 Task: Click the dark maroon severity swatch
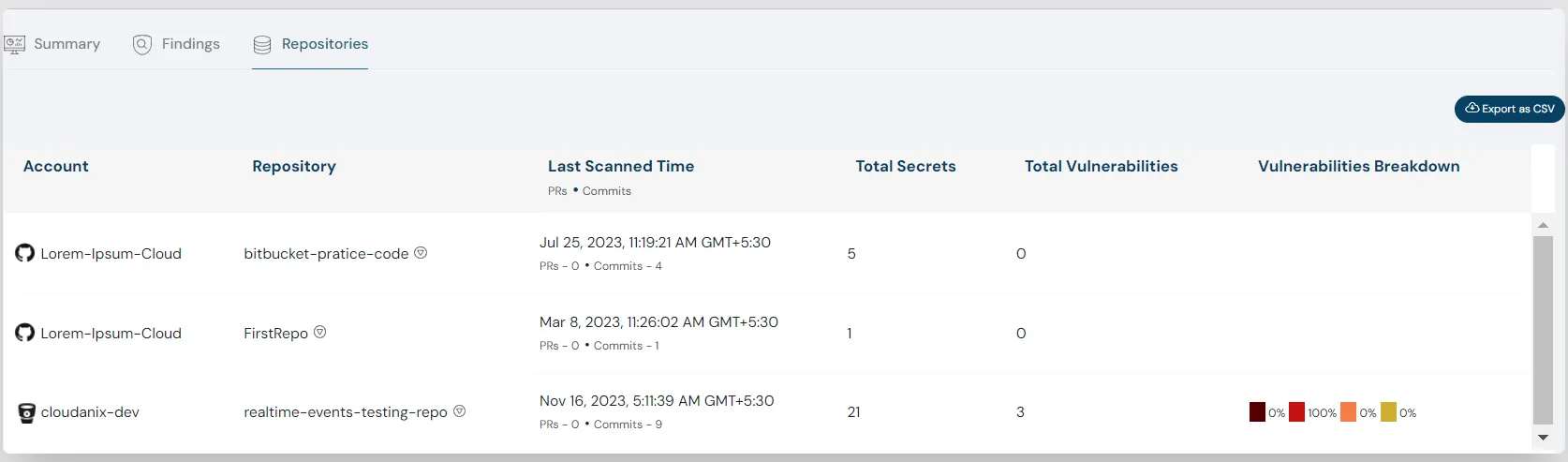[1257, 412]
